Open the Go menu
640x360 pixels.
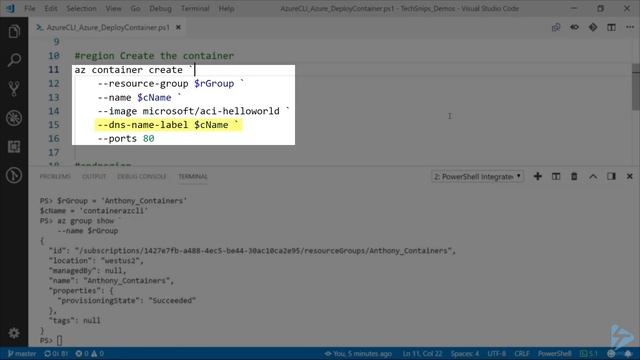coord(136,8)
